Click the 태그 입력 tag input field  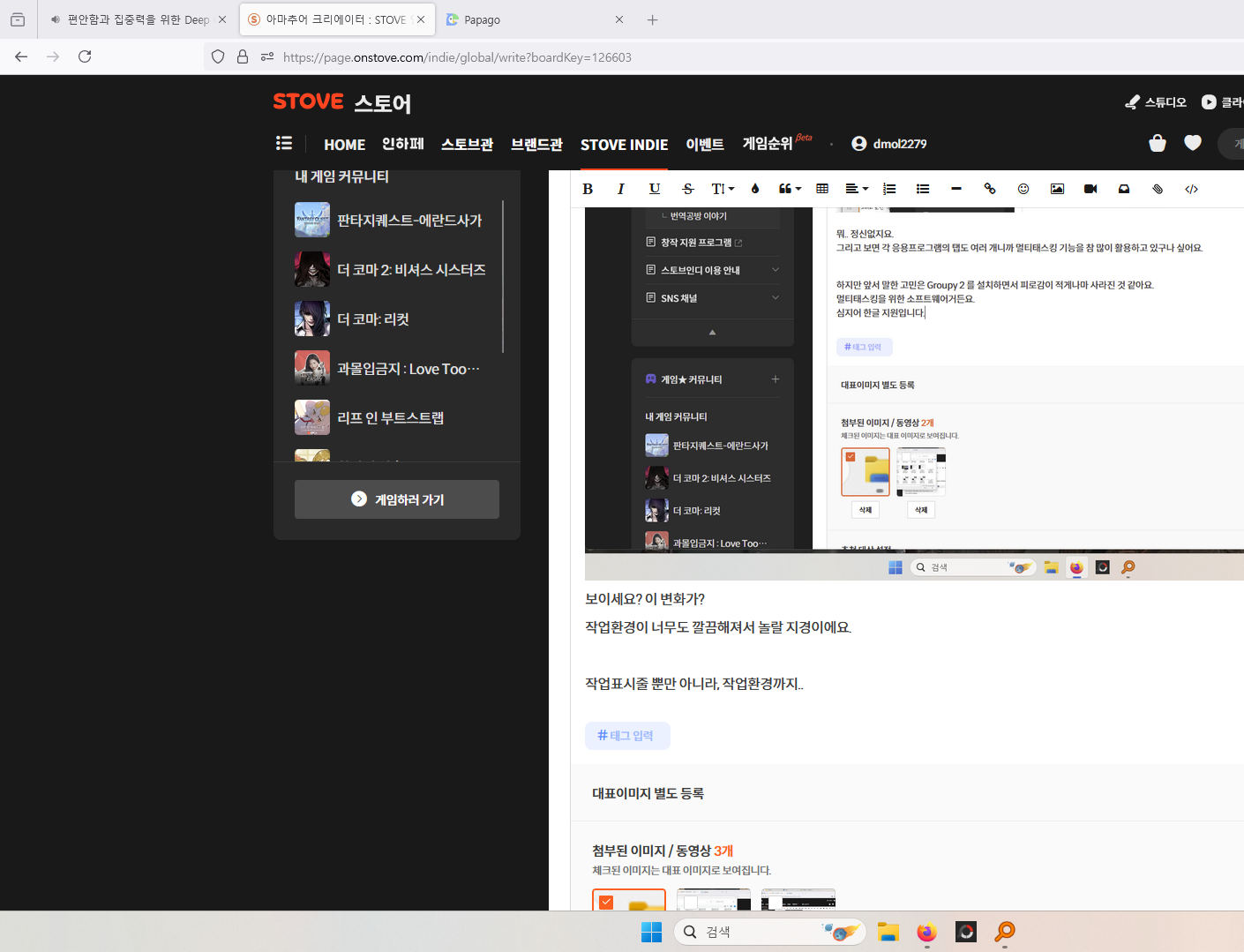pos(627,736)
